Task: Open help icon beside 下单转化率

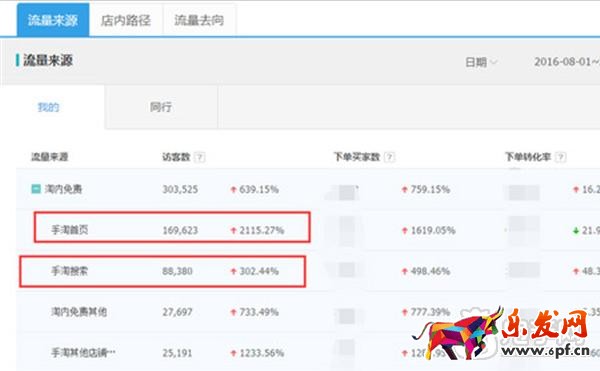Action: (x=561, y=157)
